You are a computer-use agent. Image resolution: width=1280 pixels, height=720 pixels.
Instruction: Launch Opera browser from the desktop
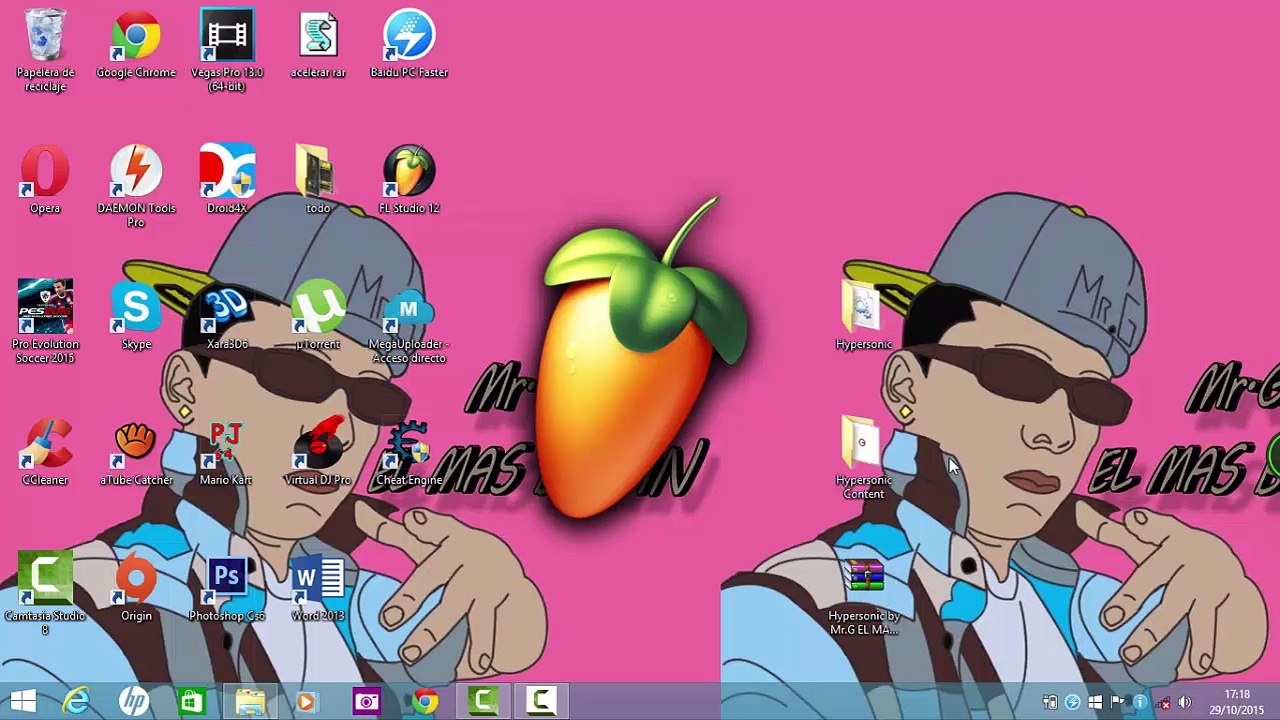(x=45, y=180)
